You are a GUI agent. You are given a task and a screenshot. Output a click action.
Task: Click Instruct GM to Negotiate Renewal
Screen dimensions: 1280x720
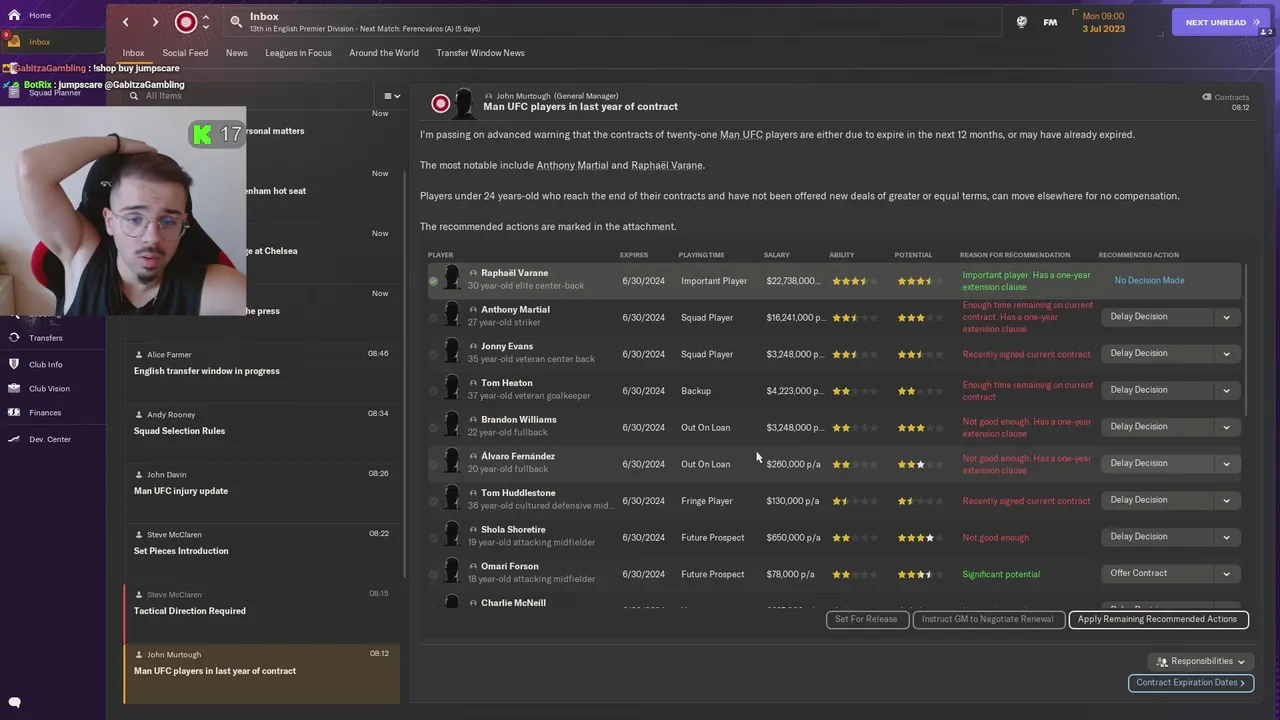click(987, 619)
